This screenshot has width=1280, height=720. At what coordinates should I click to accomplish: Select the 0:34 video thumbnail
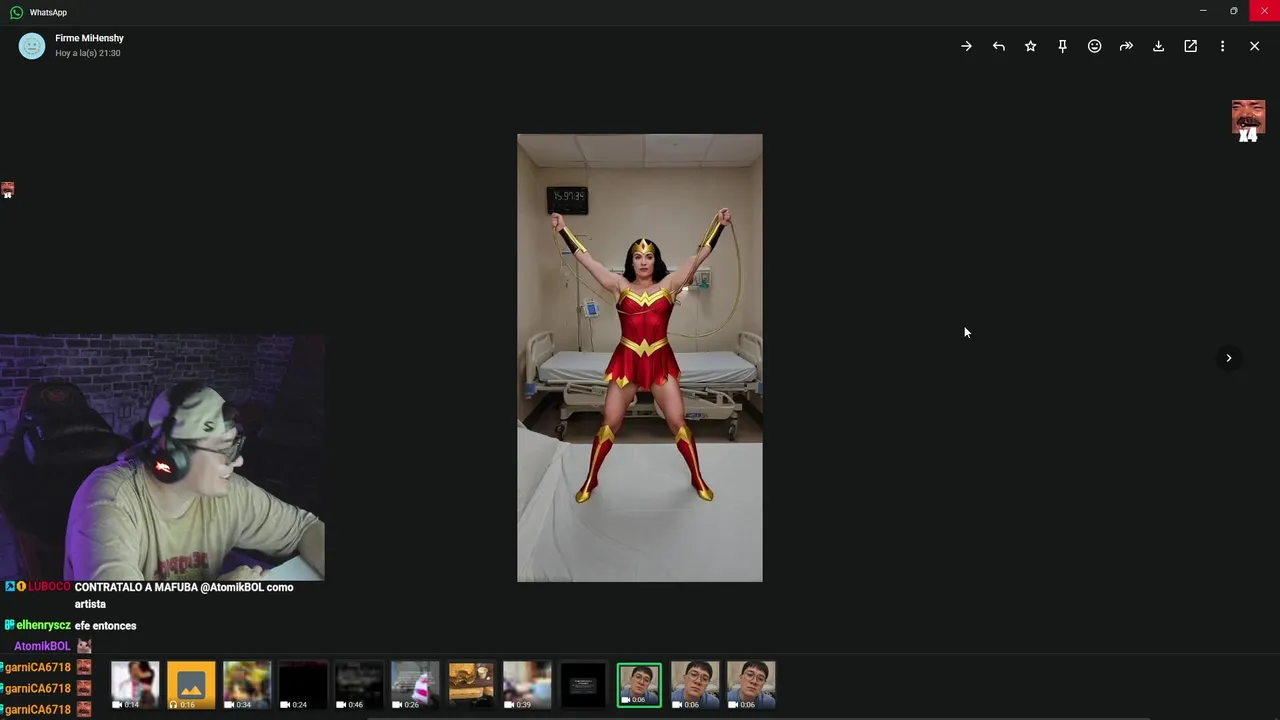coord(247,685)
